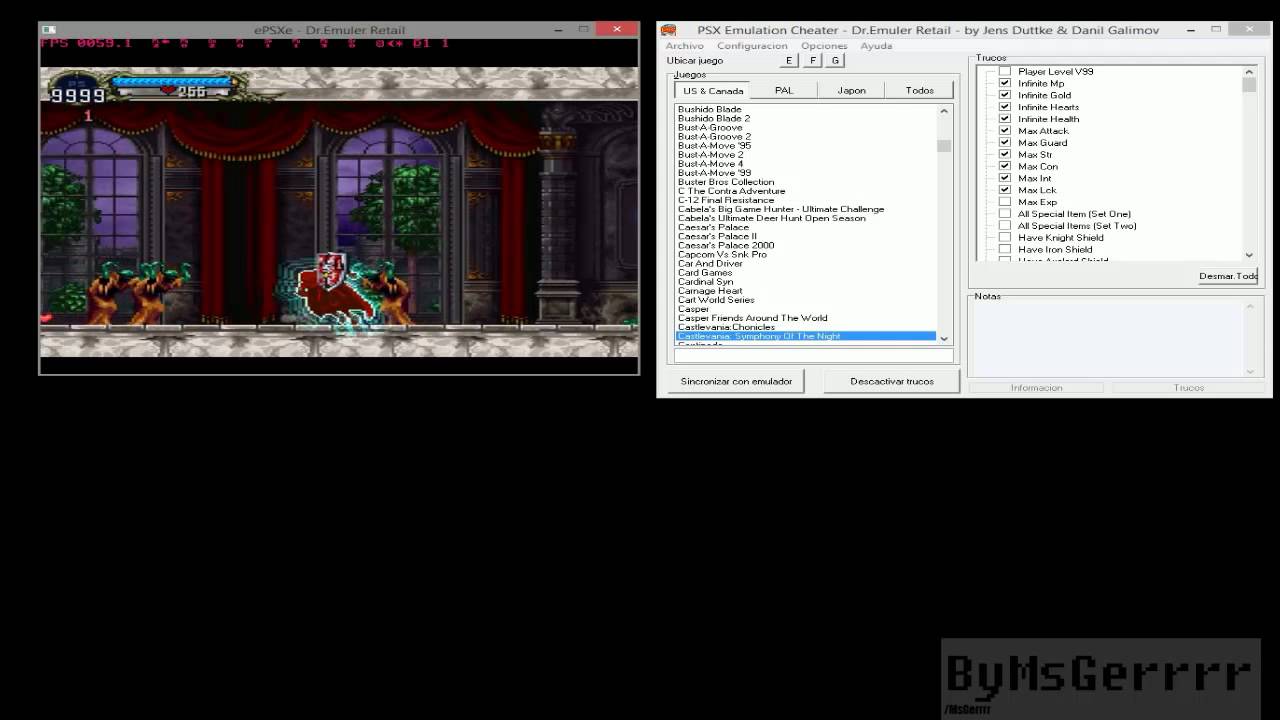Enable the Have Knight Shield cheat
This screenshot has width=1280, height=720.
coord(1005,238)
